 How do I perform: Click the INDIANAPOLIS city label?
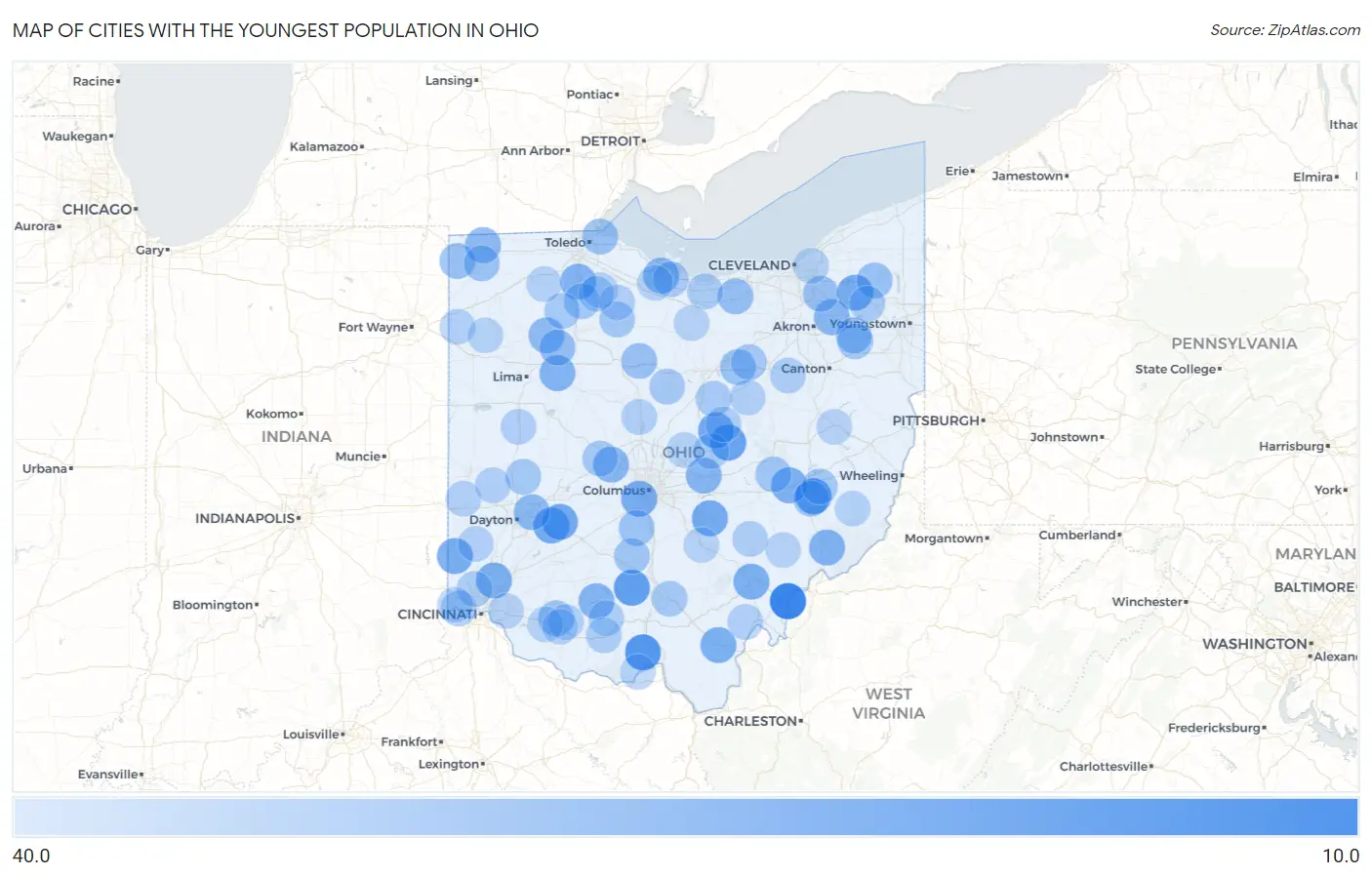pyautogui.click(x=245, y=518)
